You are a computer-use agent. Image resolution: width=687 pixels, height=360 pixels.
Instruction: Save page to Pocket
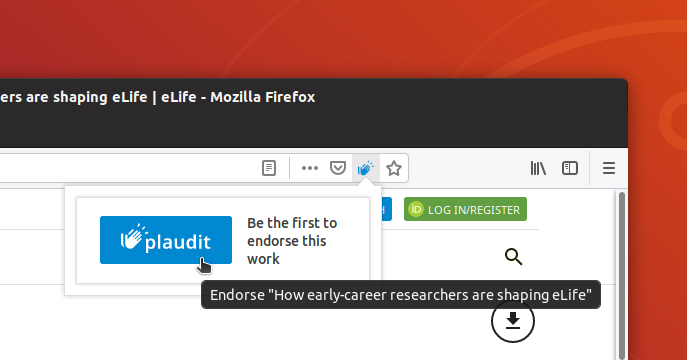(338, 168)
